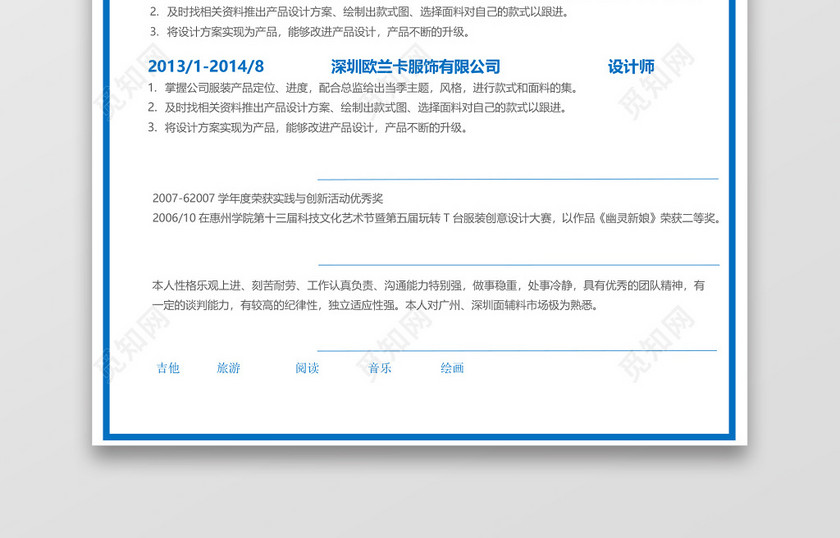Select line starting 掌握公司服装产品定位

(363, 88)
